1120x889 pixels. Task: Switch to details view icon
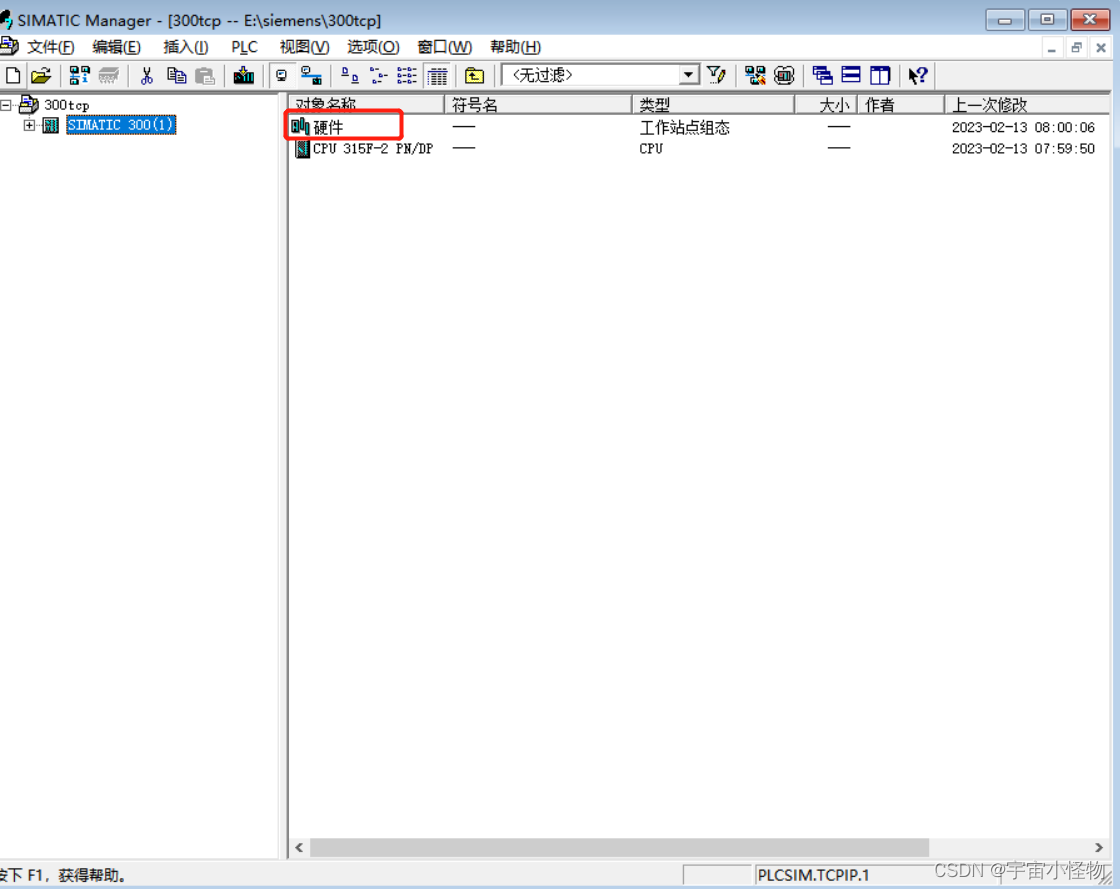[x=436, y=75]
